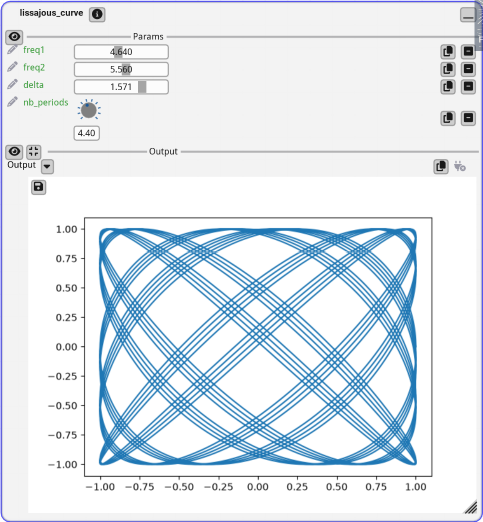Copy the delta value with its clipboard icon
Image resolution: width=483 pixels, height=522 pixels.
448,87
